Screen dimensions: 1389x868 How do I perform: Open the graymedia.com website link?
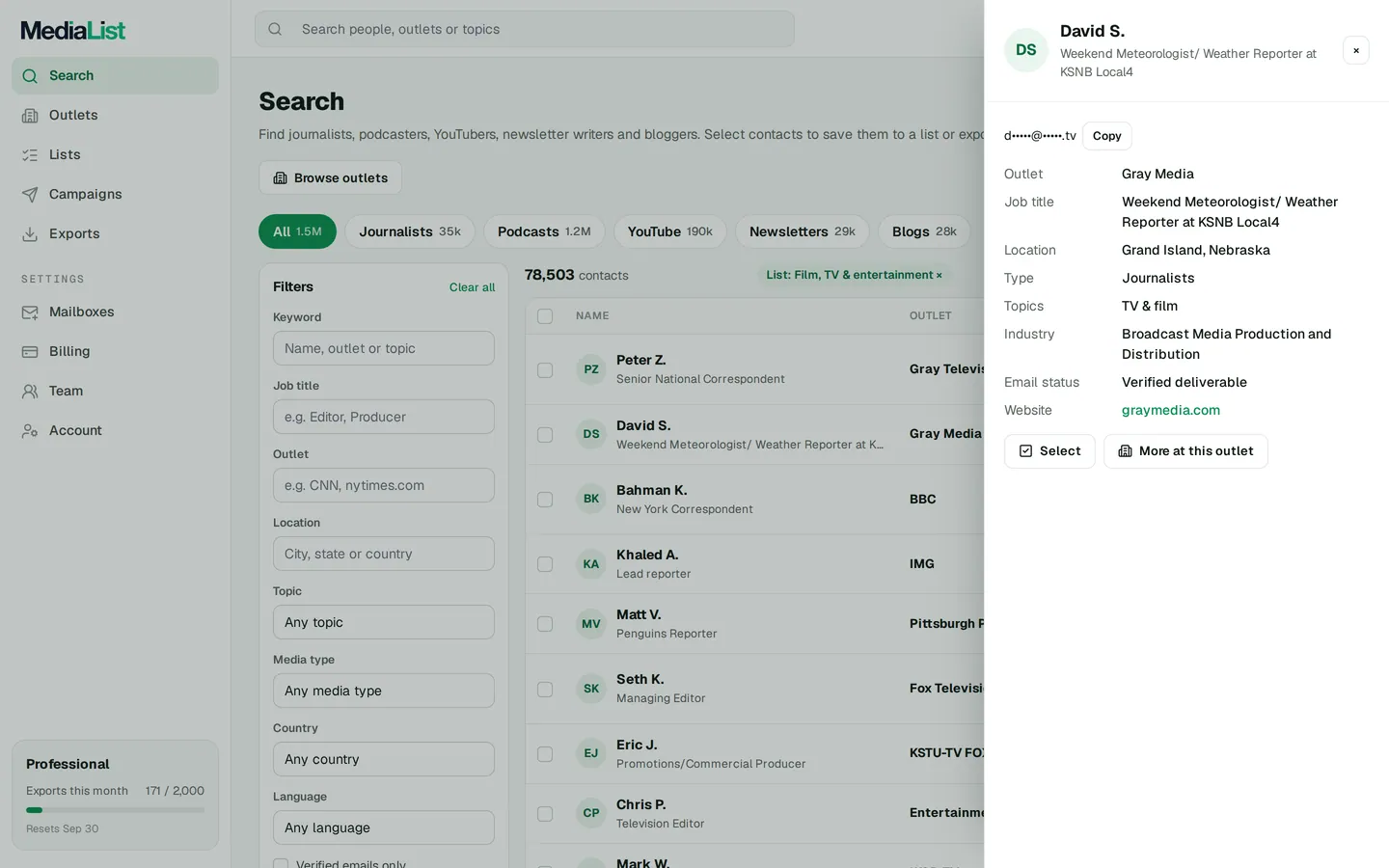(x=1171, y=410)
